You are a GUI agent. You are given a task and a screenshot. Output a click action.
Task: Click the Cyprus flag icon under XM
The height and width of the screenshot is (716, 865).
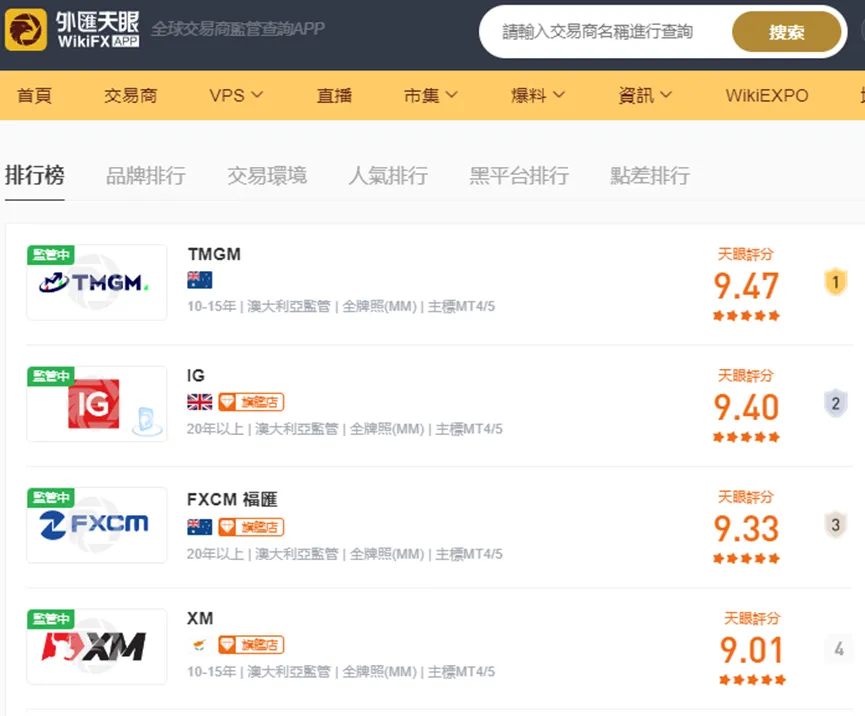199,644
